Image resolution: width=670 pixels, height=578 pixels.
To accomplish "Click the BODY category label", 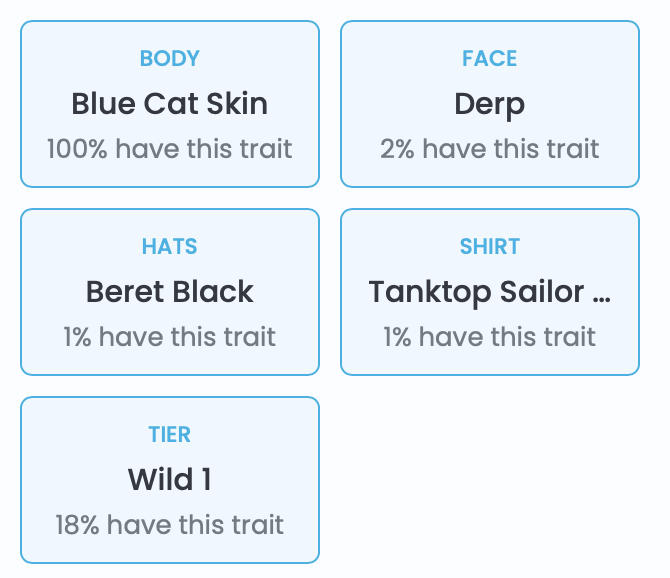I will (170, 58).
